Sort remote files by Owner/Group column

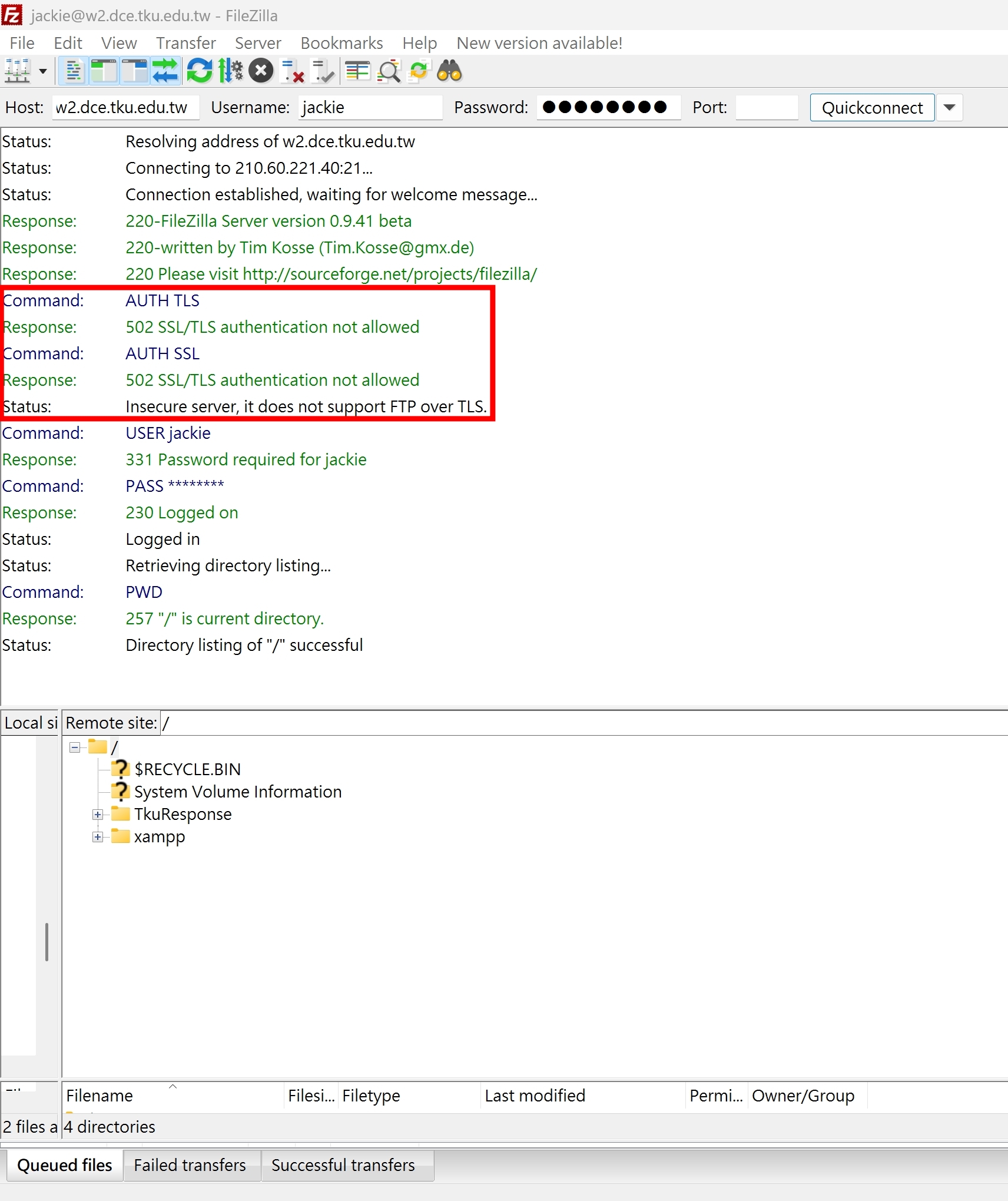[x=808, y=1096]
